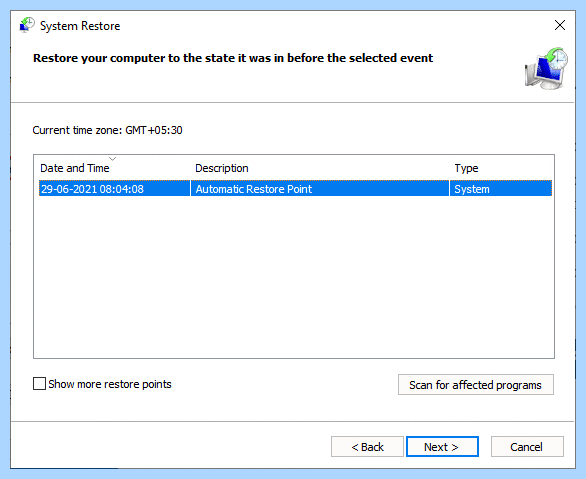Image resolution: width=586 pixels, height=479 pixels.
Task: Click the System Restore title bar icon
Action: click(x=27, y=25)
